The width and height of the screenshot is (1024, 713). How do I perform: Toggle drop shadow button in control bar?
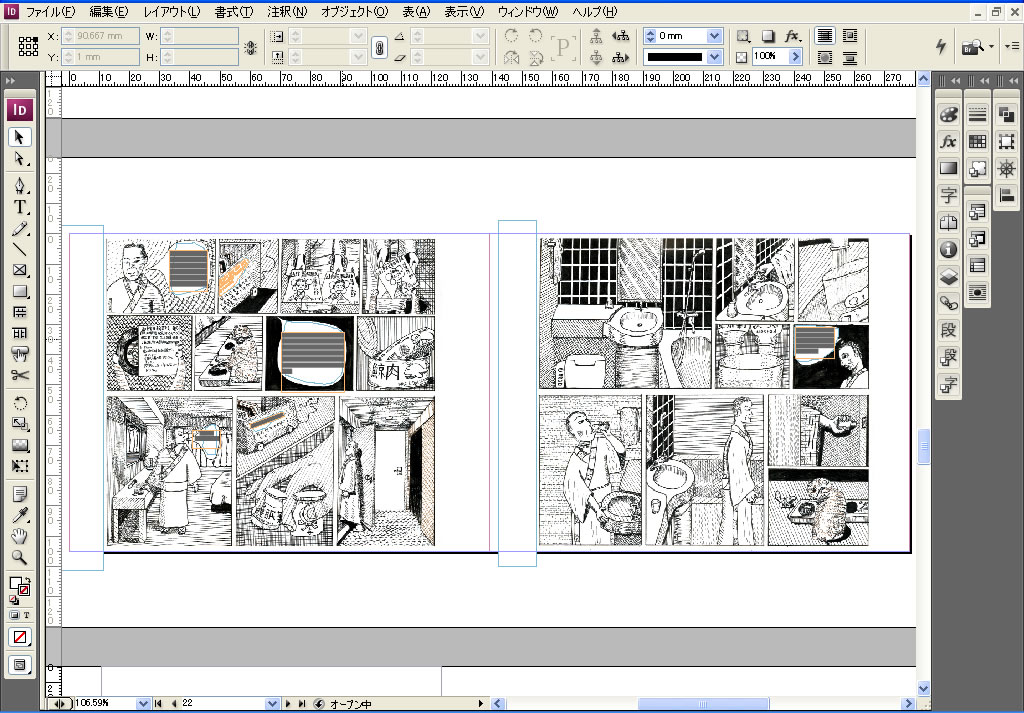point(768,37)
